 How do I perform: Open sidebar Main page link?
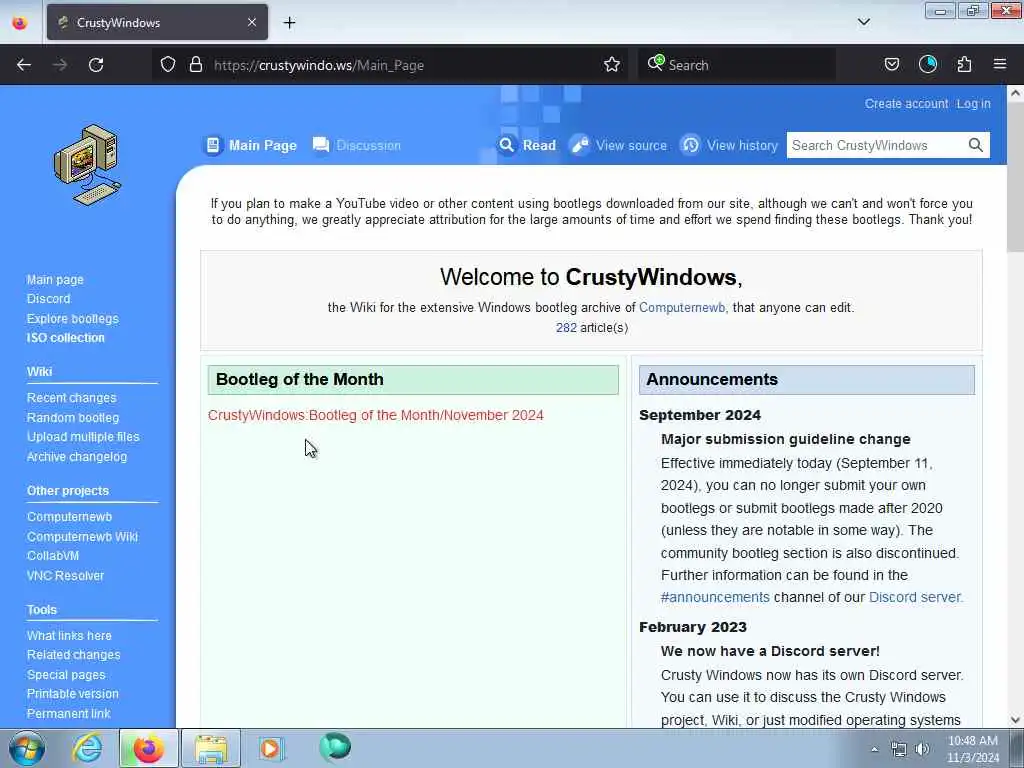click(x=55, y=280)
